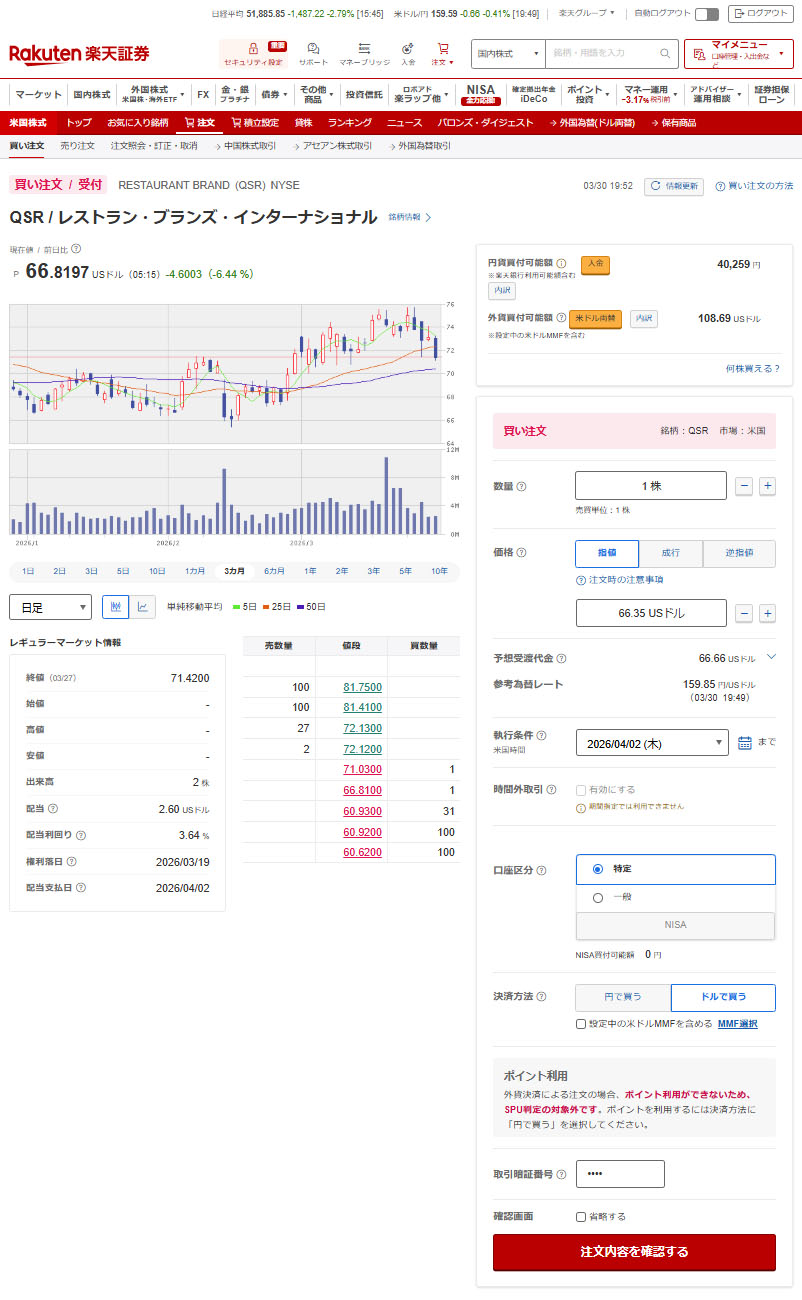Open the 日足 chart interval dropdown
Viewport: 802px width, 1300px height.
click(50, 607)
